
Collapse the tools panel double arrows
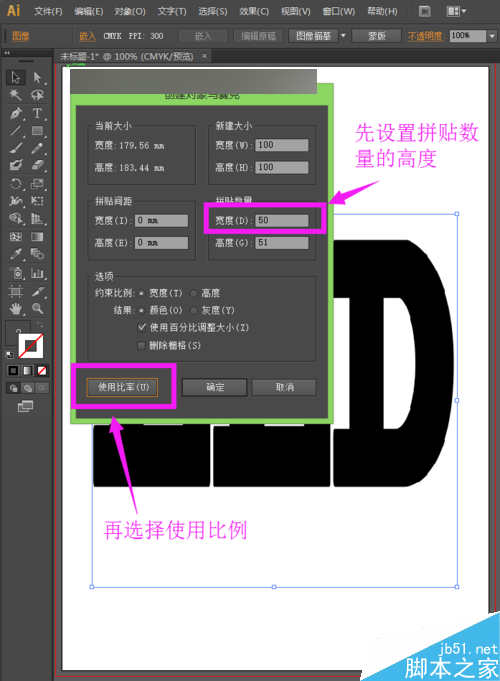tap(7, 53)
